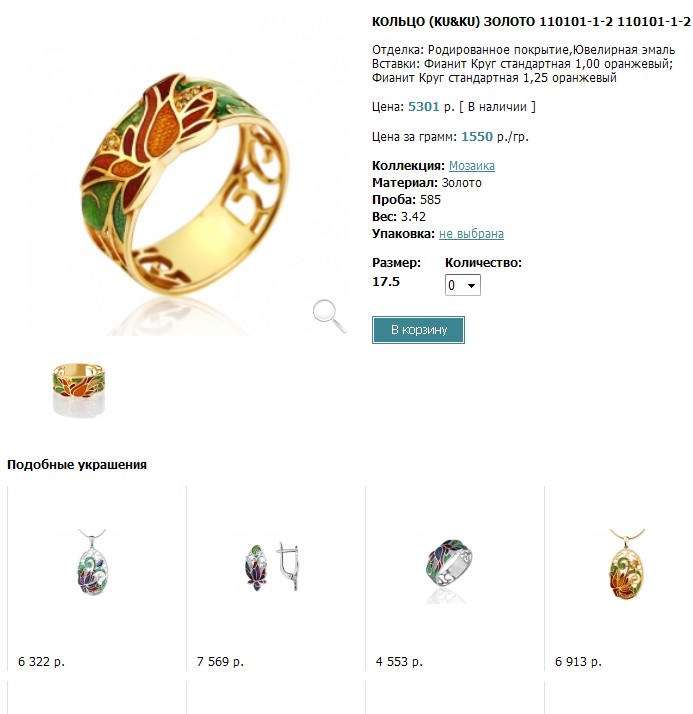Image resolution: width=693 pixels, height=714 pixels.
Task: Open the quantity dropdown showing 0
Action: click(x=463, y=285)
